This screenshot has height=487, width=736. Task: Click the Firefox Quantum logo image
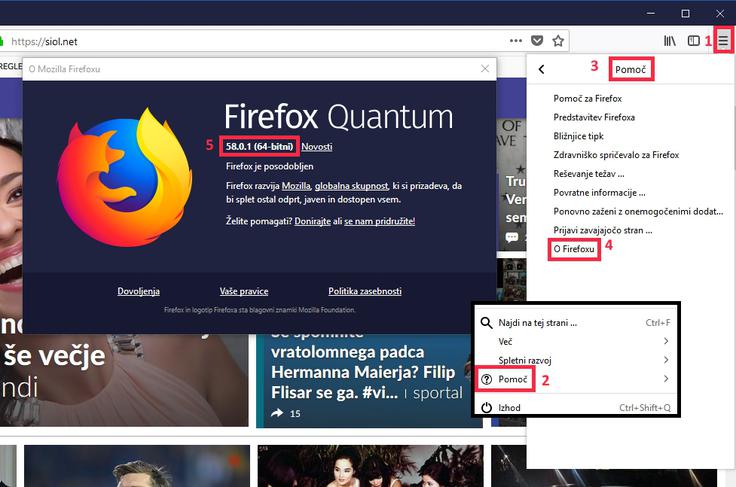click(x=125, y=177)
